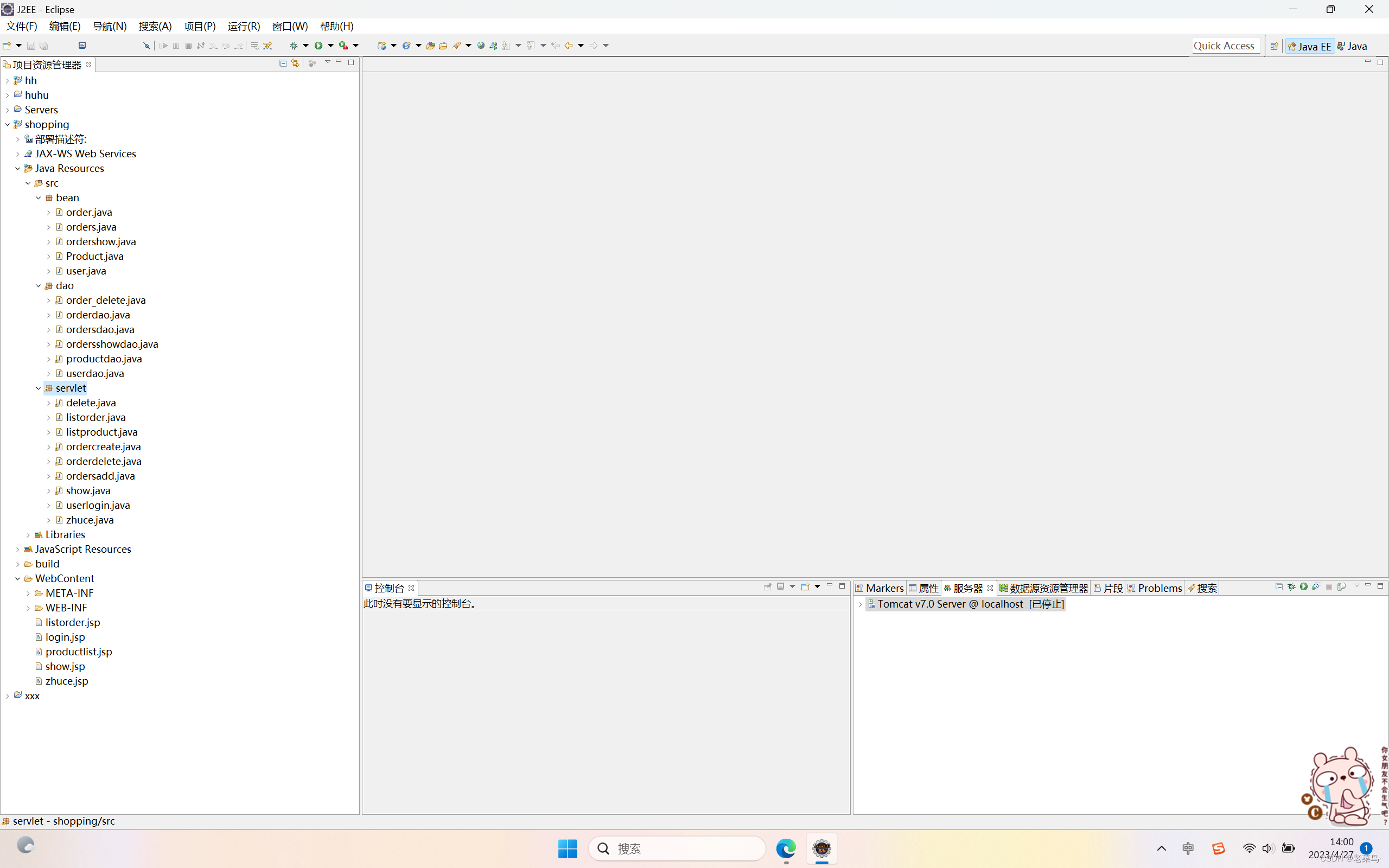1389x868 pixels.
Task: Click the Open Web Browser globe icon
Action: (x=481, y=46)
